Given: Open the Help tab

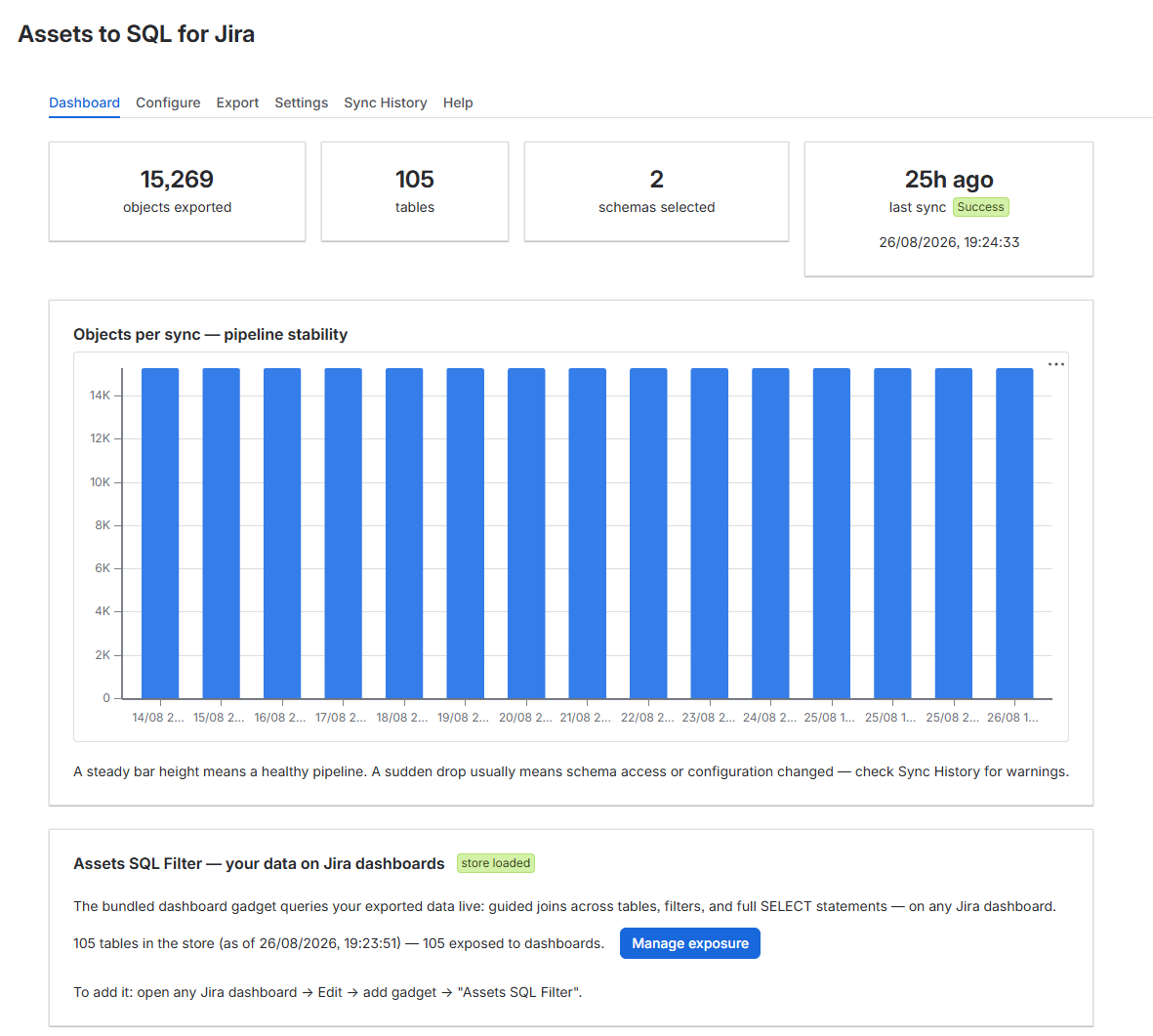Looking at the screenshot, I should tap(458, 103).
